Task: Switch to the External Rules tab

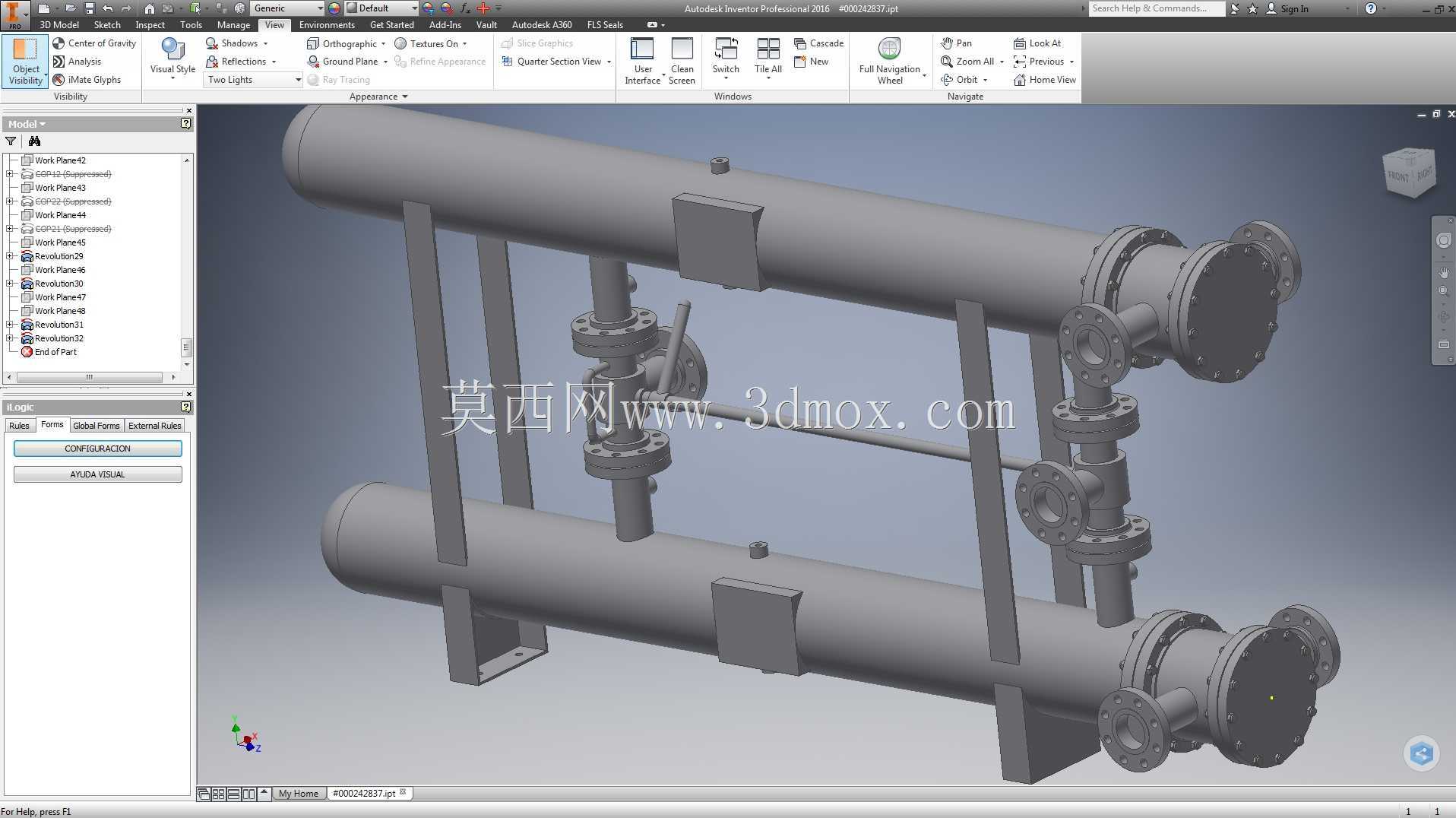Action: (155, 426)
